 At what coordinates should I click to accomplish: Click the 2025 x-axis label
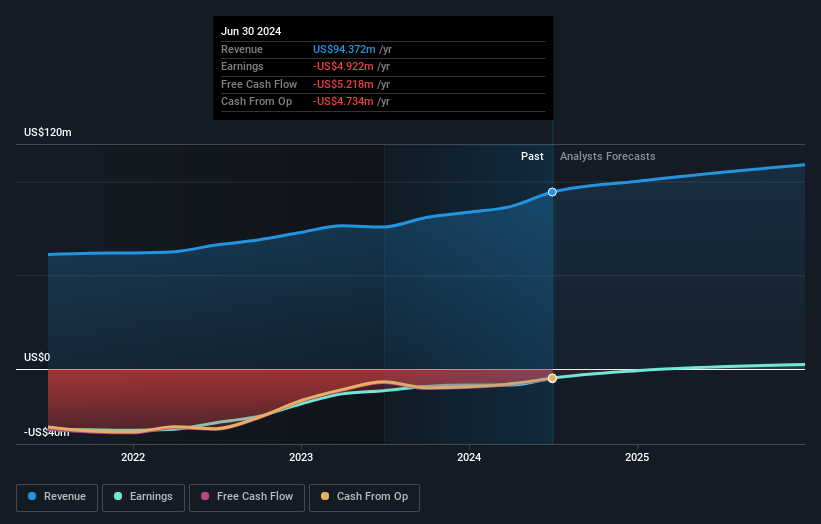[637, 457]
